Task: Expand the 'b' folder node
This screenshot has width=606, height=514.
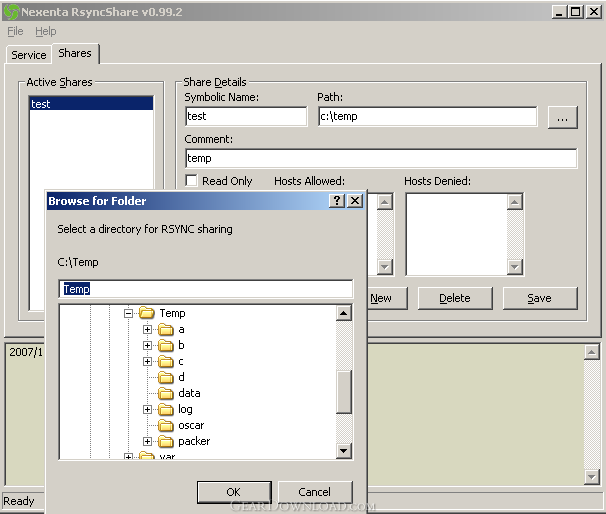Action: coord(147,346)
